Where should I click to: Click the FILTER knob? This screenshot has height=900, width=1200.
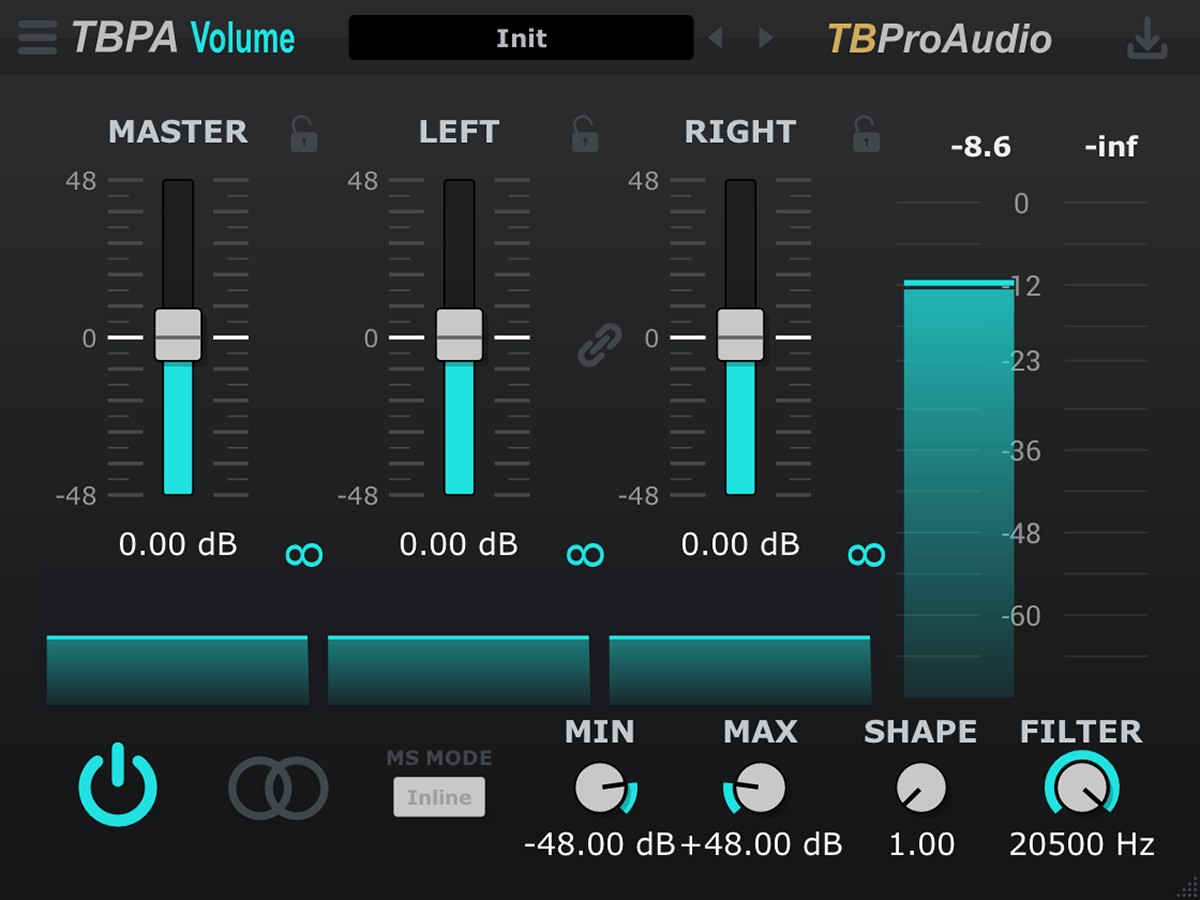tap(1081, 789)
